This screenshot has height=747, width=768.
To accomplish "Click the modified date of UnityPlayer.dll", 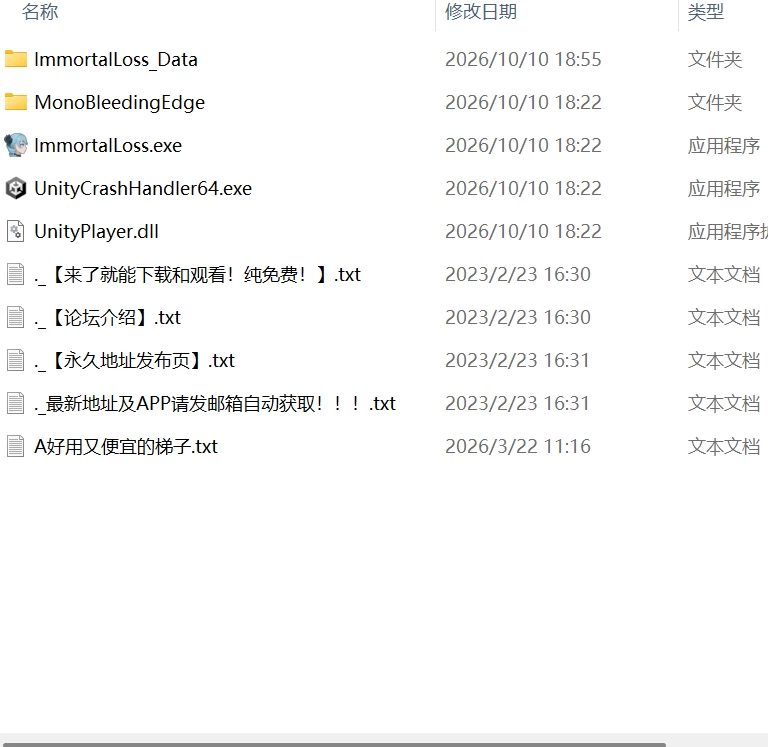I will (x=523, y=232).
